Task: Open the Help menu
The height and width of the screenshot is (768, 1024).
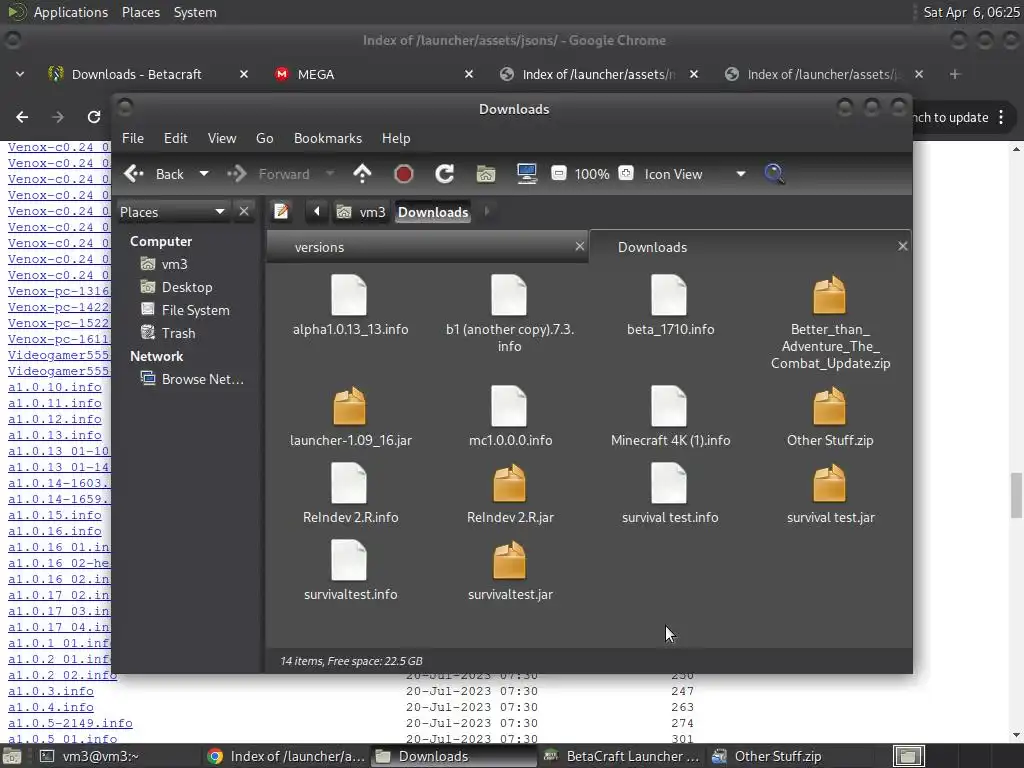Action: pos(396,138)
